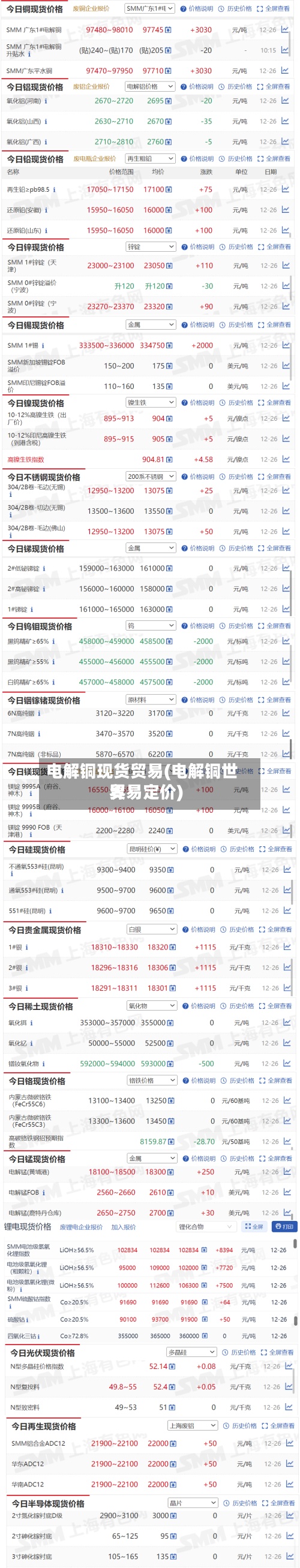Open the SMM广东1#电 copper dropdown
Image resolution: width=300 pixels, height=1568 pixels.
(149, 8)
